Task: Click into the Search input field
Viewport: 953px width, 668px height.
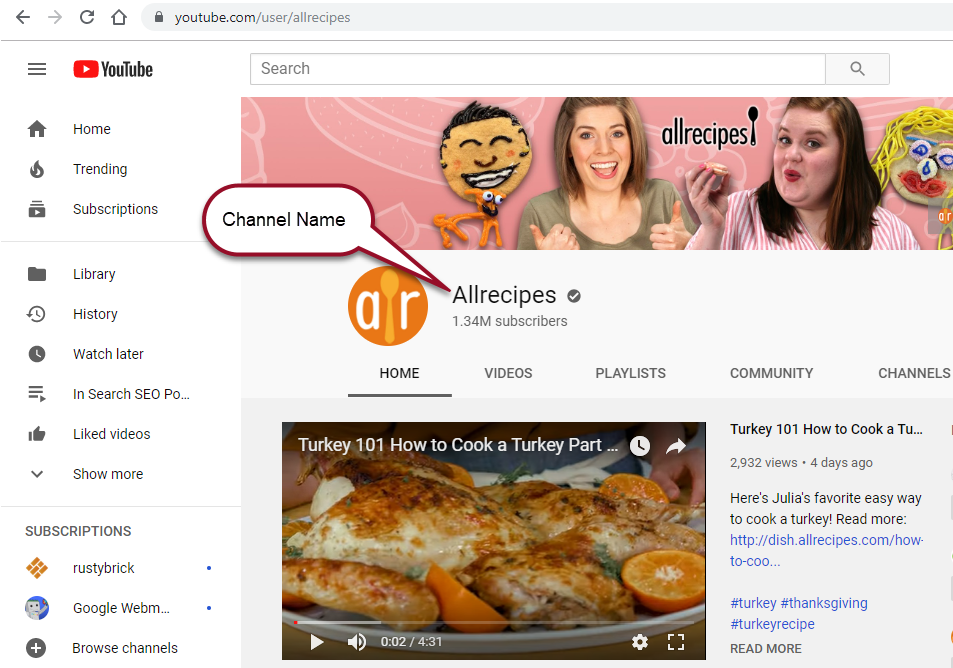Action: coord(537,69)
